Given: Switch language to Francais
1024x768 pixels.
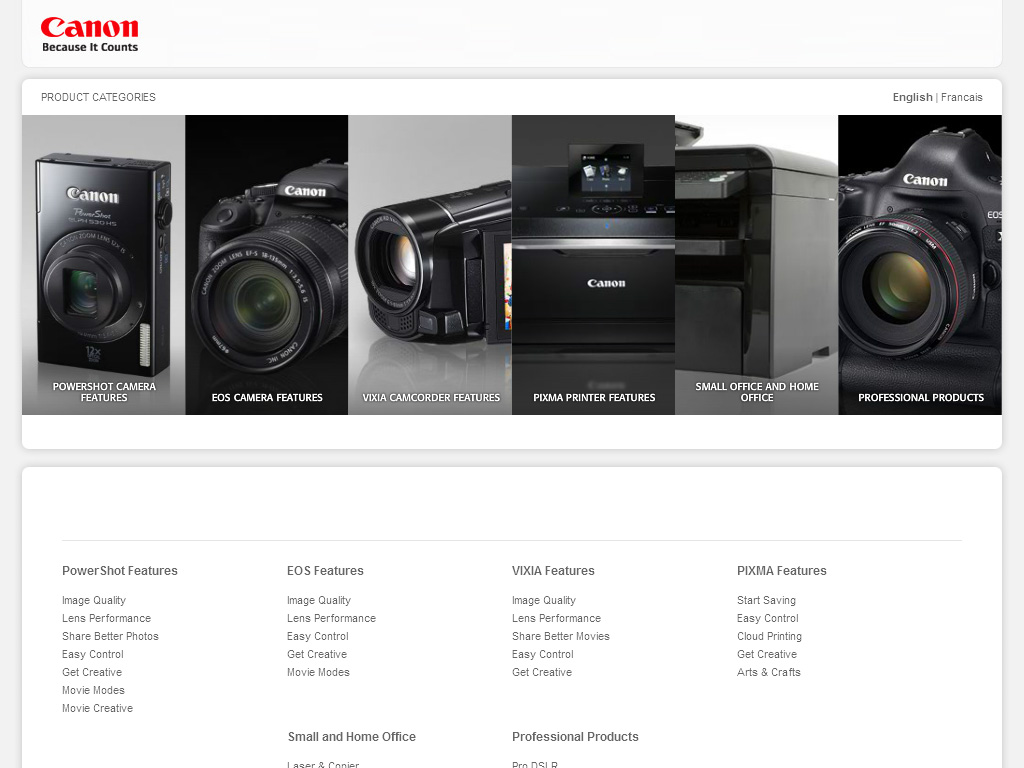Looking at the screenshot, I should [x=961, y=97].
